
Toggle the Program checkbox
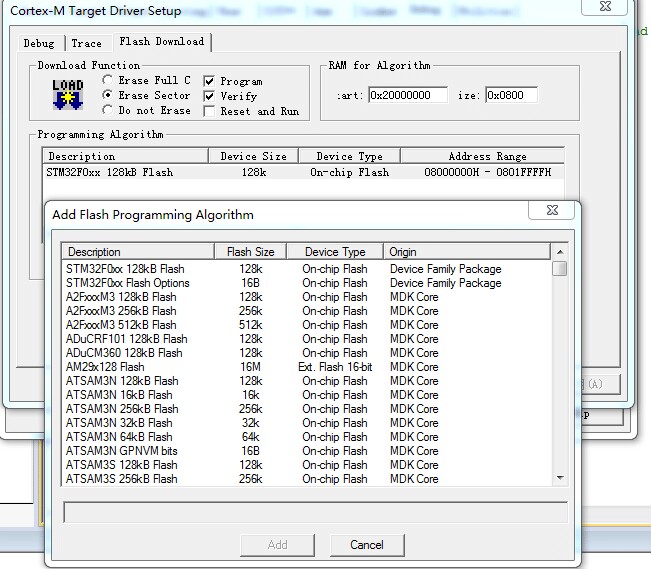(x=209, y=81)
